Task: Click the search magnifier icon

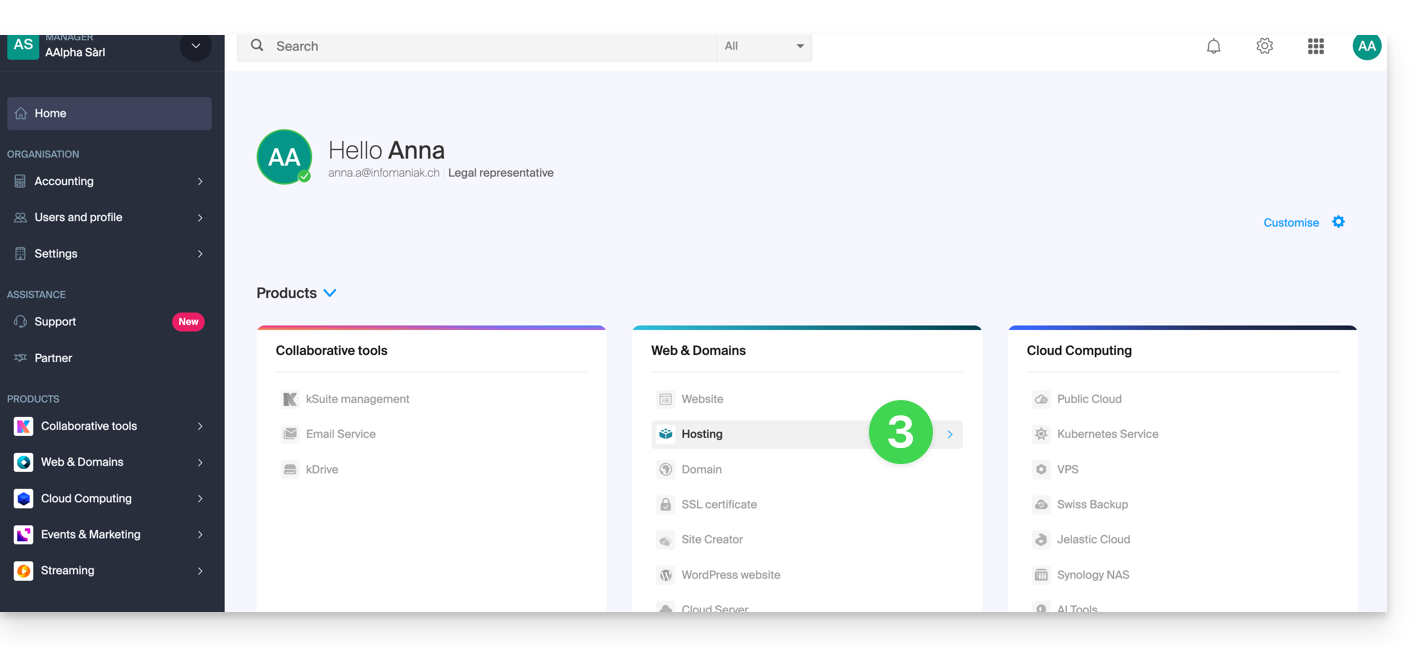Action: coord(257,46)
